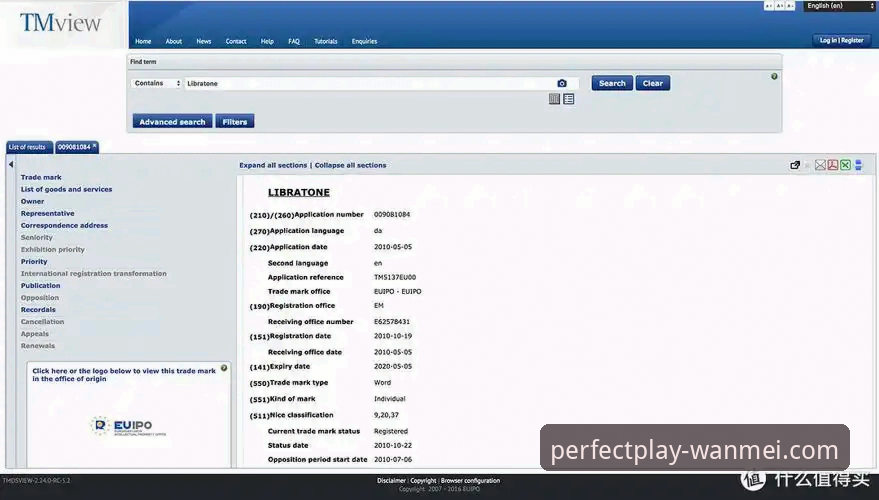The height and width of the screenshot is (500, 879).
Task: Switch to the list results view icon
Action: click(x=568, y=99)
